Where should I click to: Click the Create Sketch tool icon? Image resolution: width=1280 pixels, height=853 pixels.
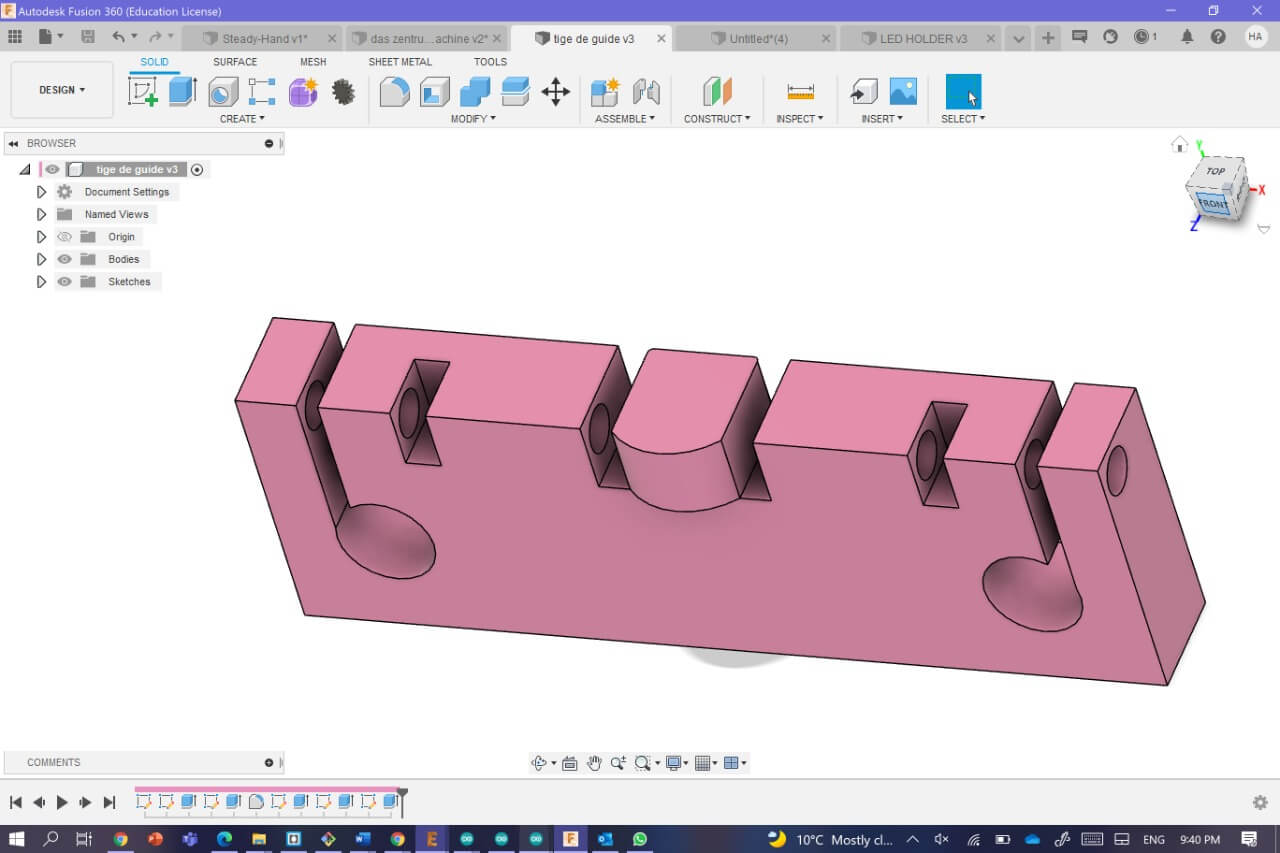point(143,92)
